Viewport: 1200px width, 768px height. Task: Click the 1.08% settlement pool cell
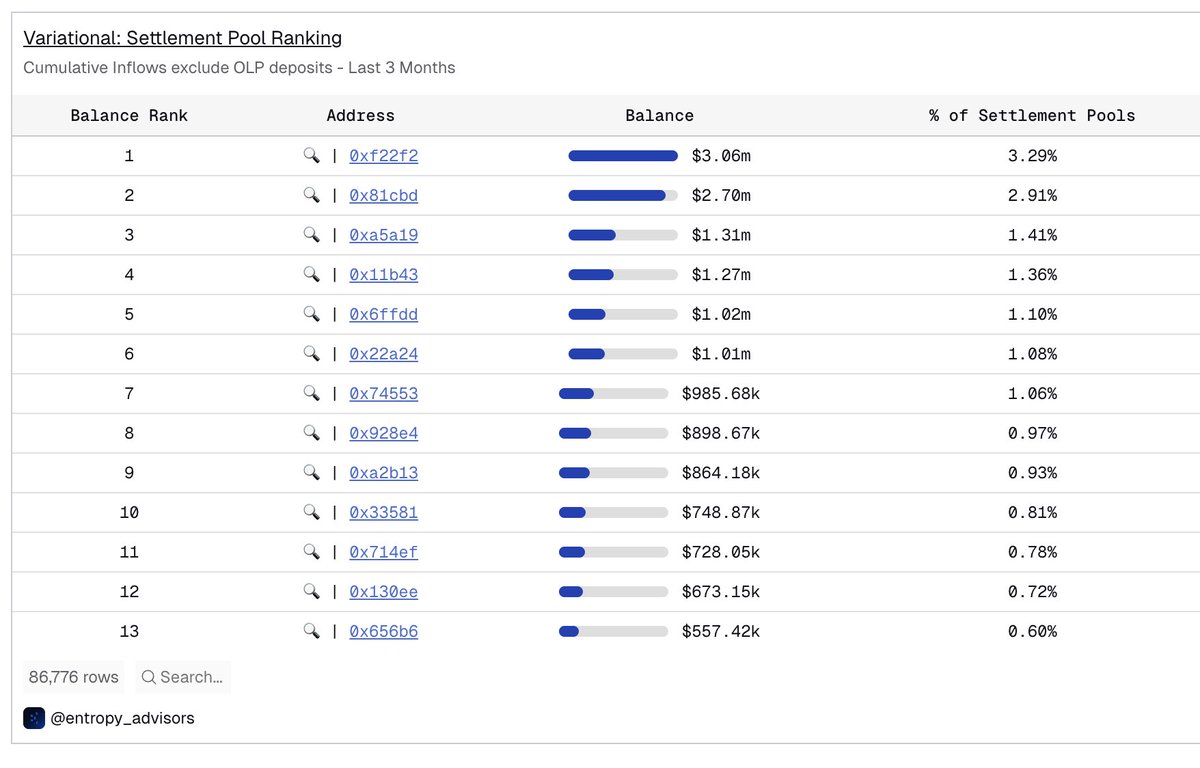click(x=1032, y=354)
